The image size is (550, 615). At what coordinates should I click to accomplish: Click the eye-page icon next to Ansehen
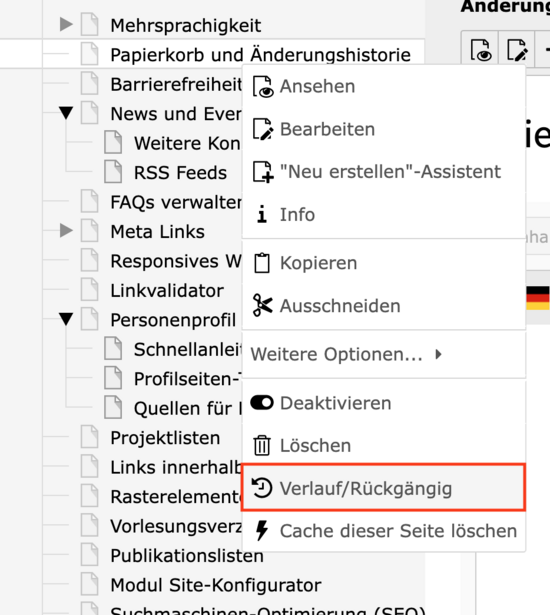point(262,86)
